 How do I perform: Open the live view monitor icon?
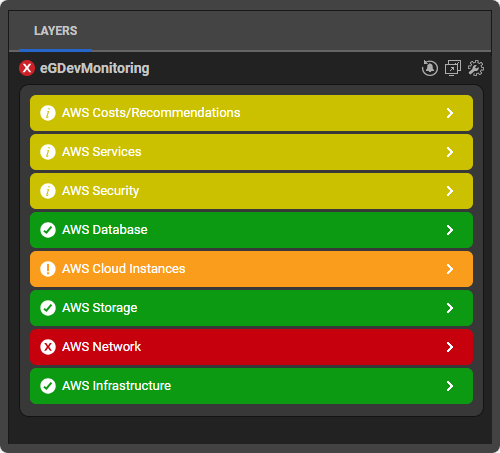453,68
